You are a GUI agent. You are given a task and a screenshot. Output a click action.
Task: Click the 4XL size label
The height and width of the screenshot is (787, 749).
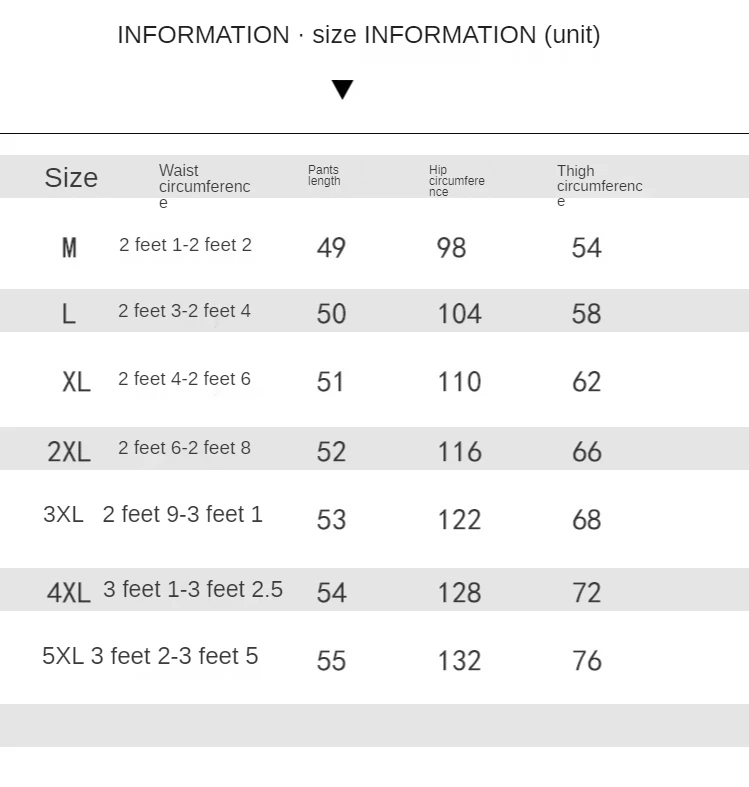(69, 593)
